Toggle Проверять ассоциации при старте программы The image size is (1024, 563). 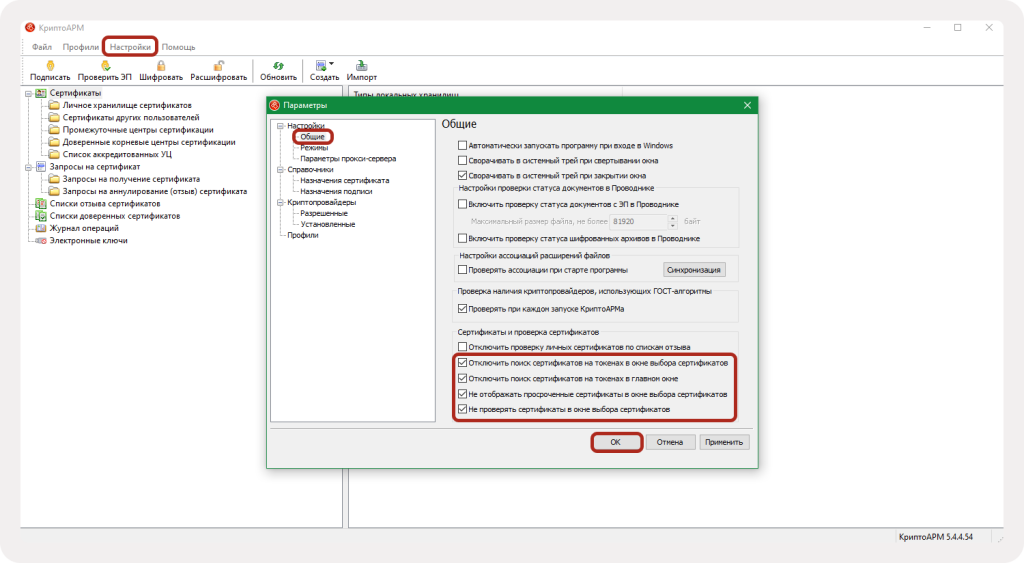[x=462, y=270]
